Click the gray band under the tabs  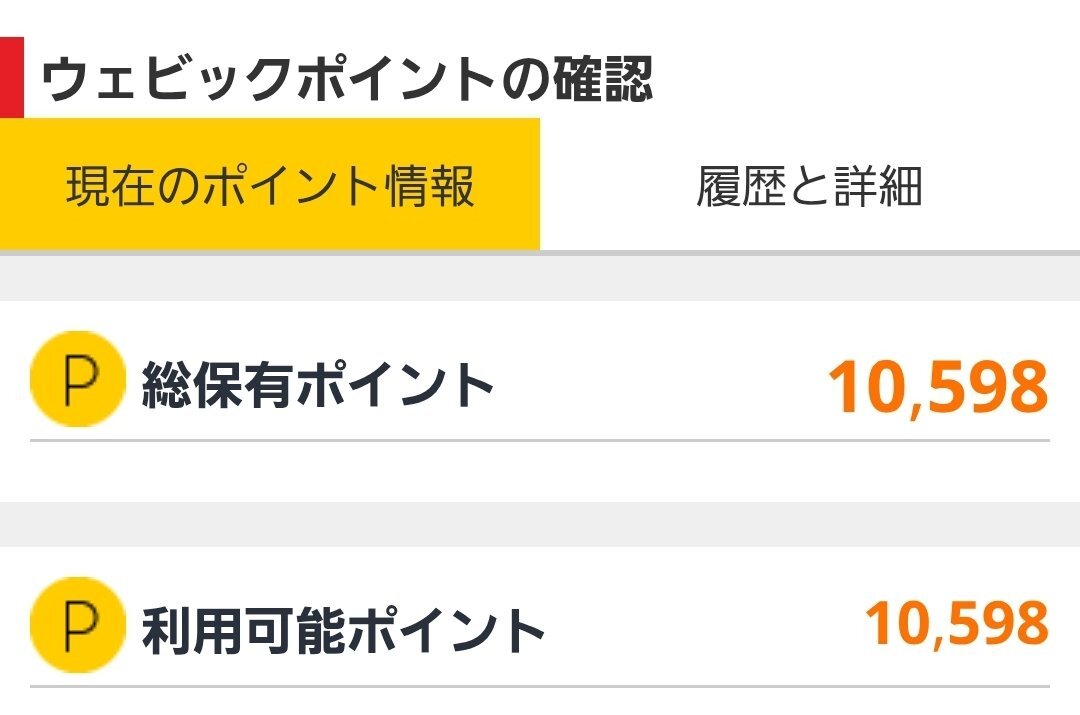point(540,278)
